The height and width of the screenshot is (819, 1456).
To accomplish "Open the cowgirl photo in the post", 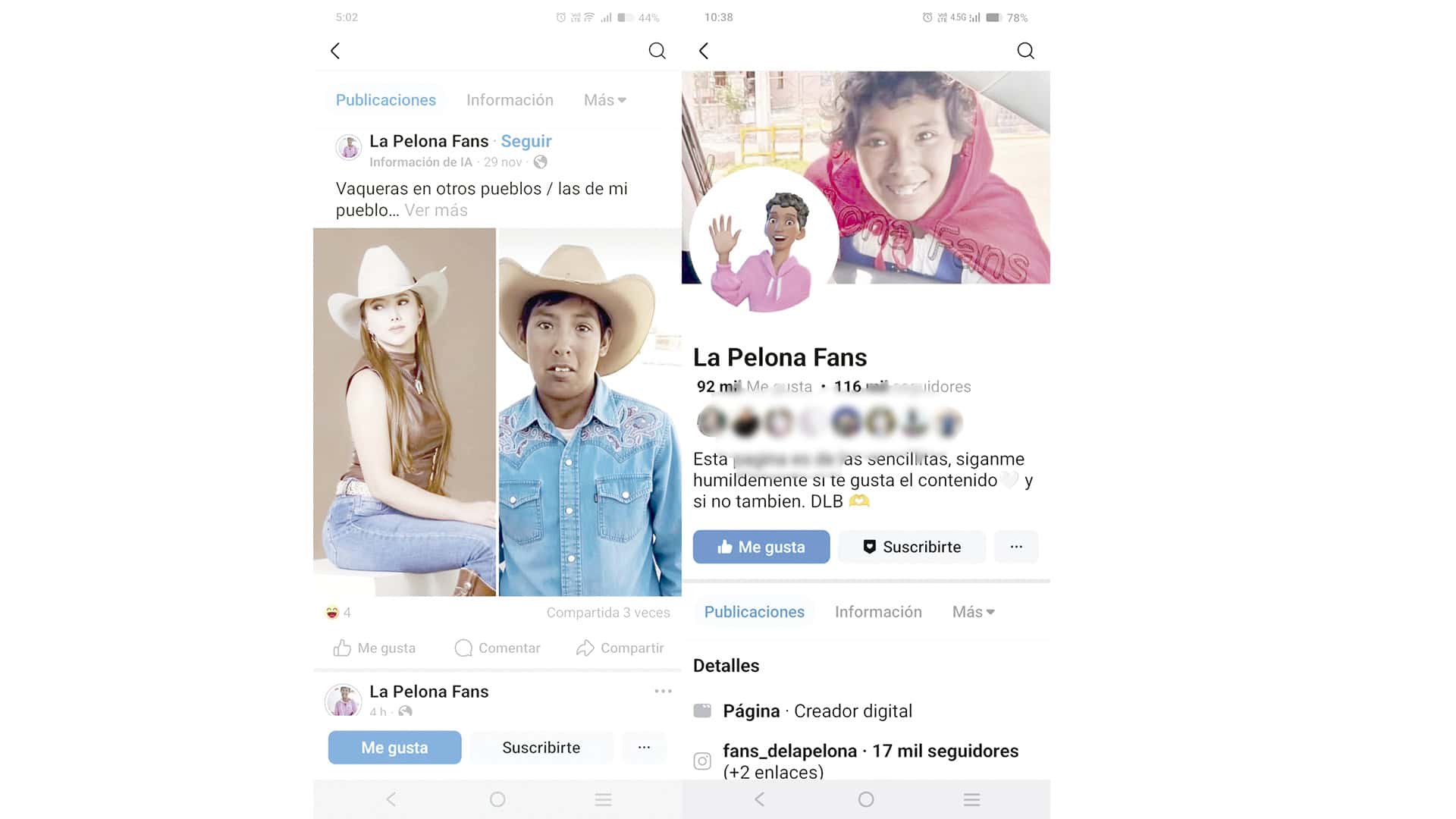I will point(404,412).
